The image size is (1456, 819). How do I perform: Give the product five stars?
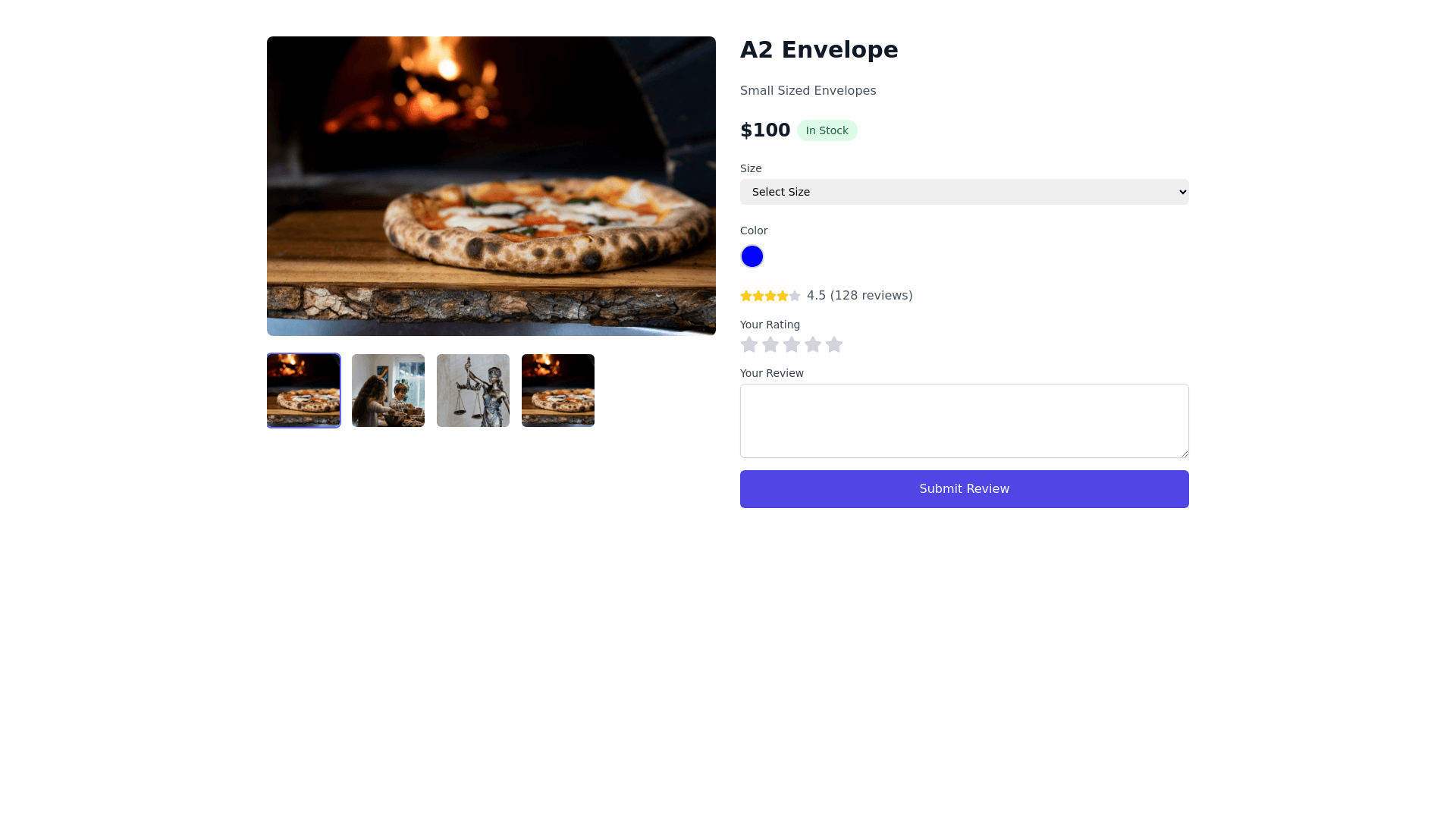[834, 345]
